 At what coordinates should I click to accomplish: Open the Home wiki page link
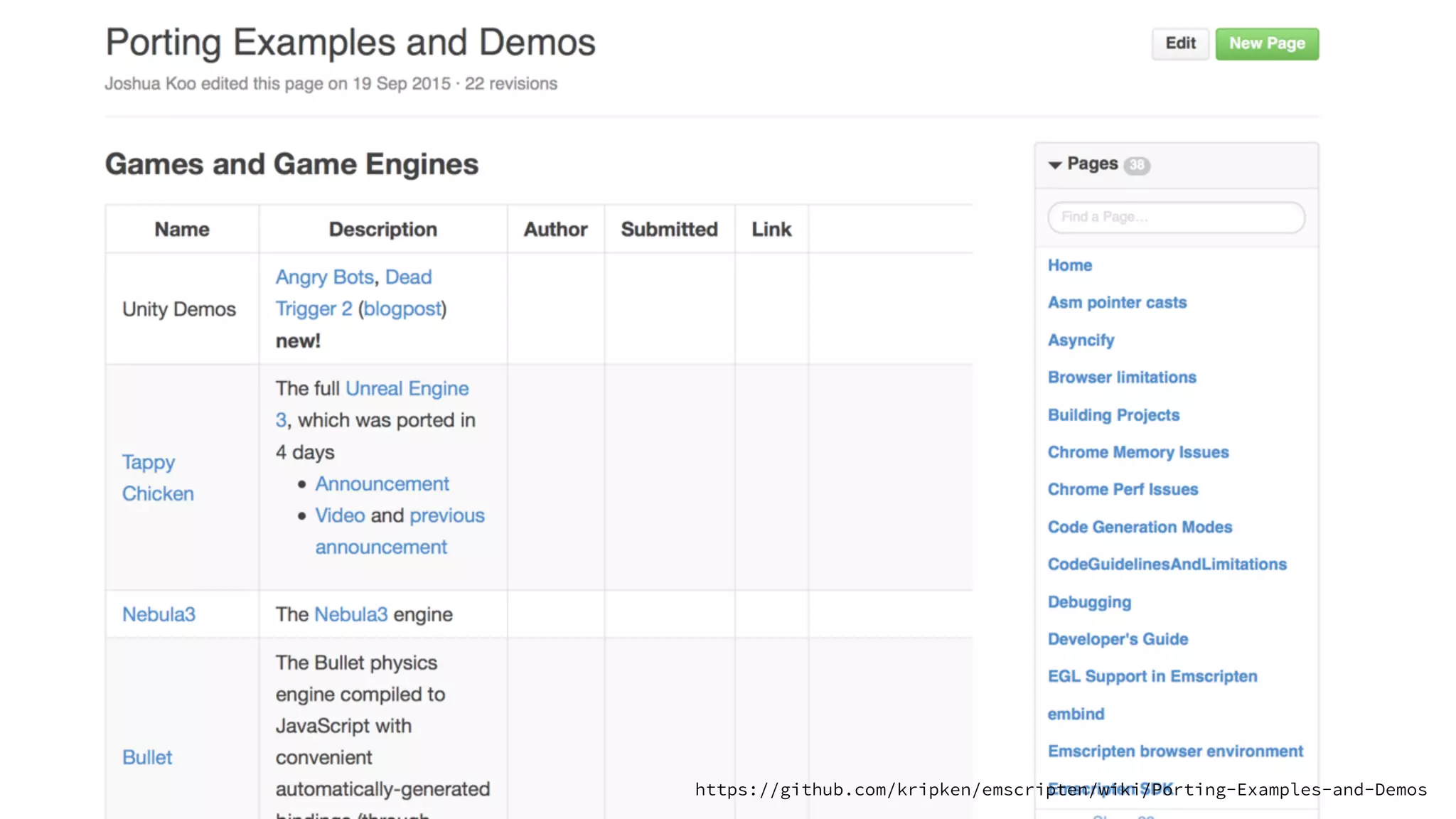(x=1069, y=266)
